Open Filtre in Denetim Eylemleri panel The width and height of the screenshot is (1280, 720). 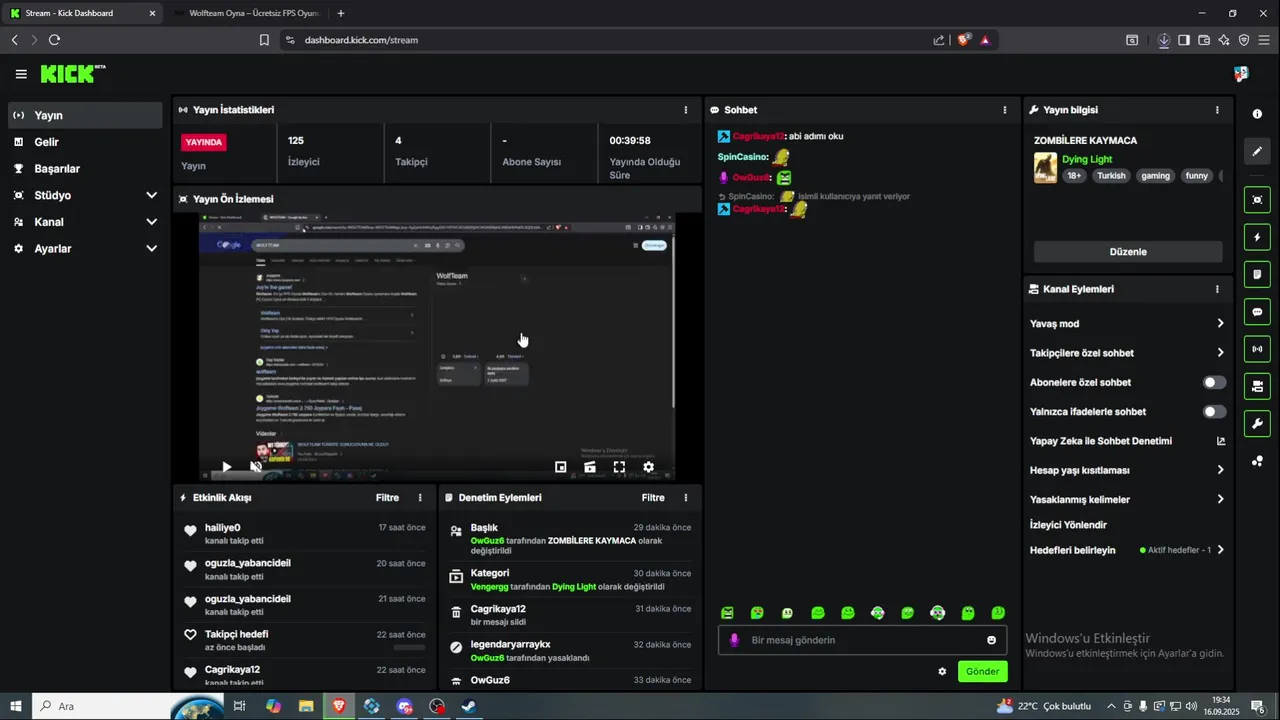coord(653,498)
